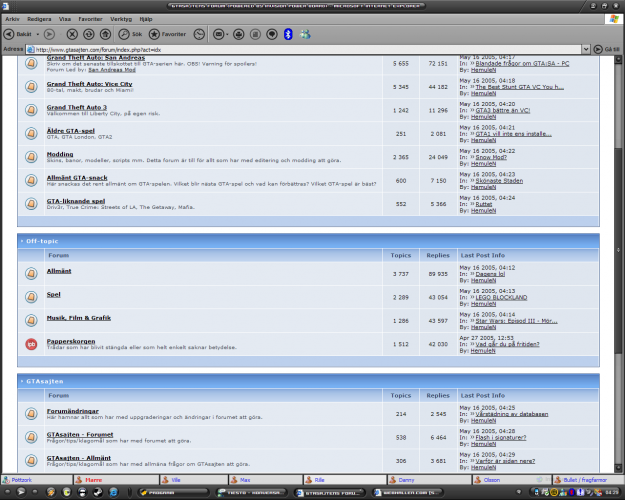Open the Grand Theft Auto 3 forum
The height and width of the screenshot is (500, 625).
tap(76, 106)
